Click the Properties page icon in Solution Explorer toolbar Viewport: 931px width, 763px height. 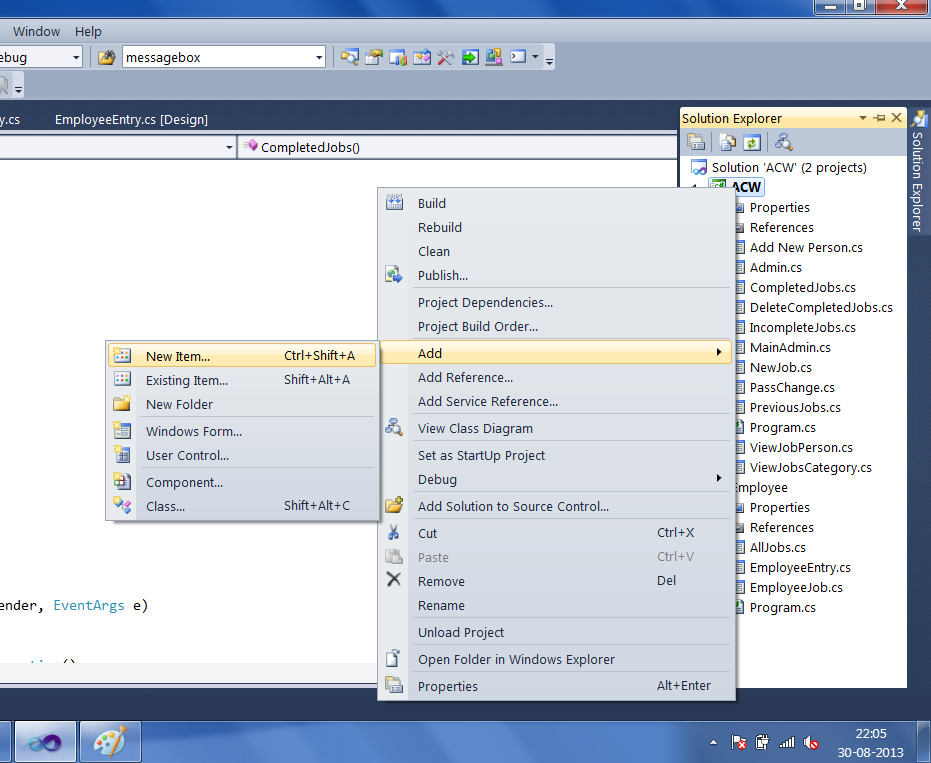point(696,142)
